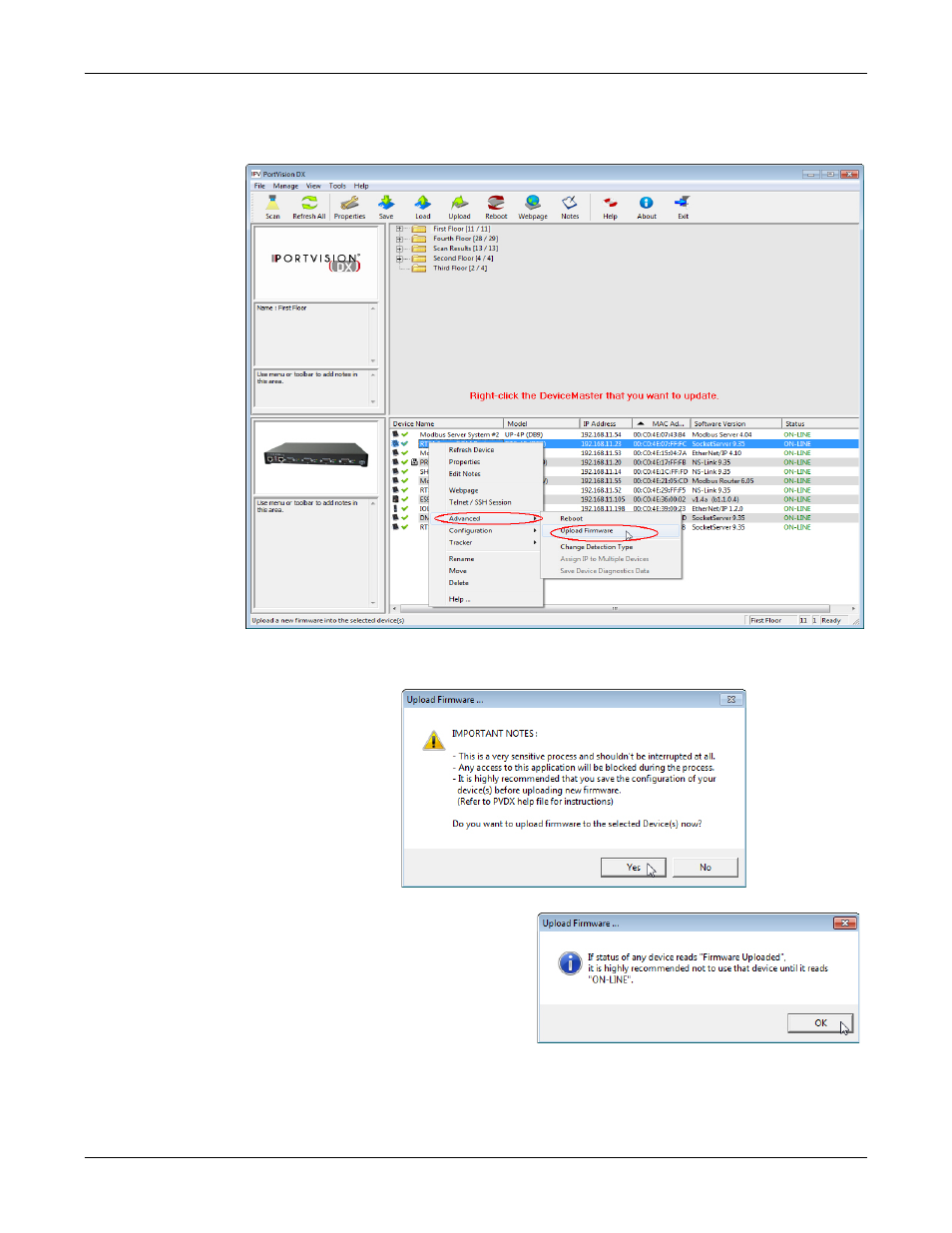
Task: Expand the Scan Results tree node
Action: click(399, 249)
